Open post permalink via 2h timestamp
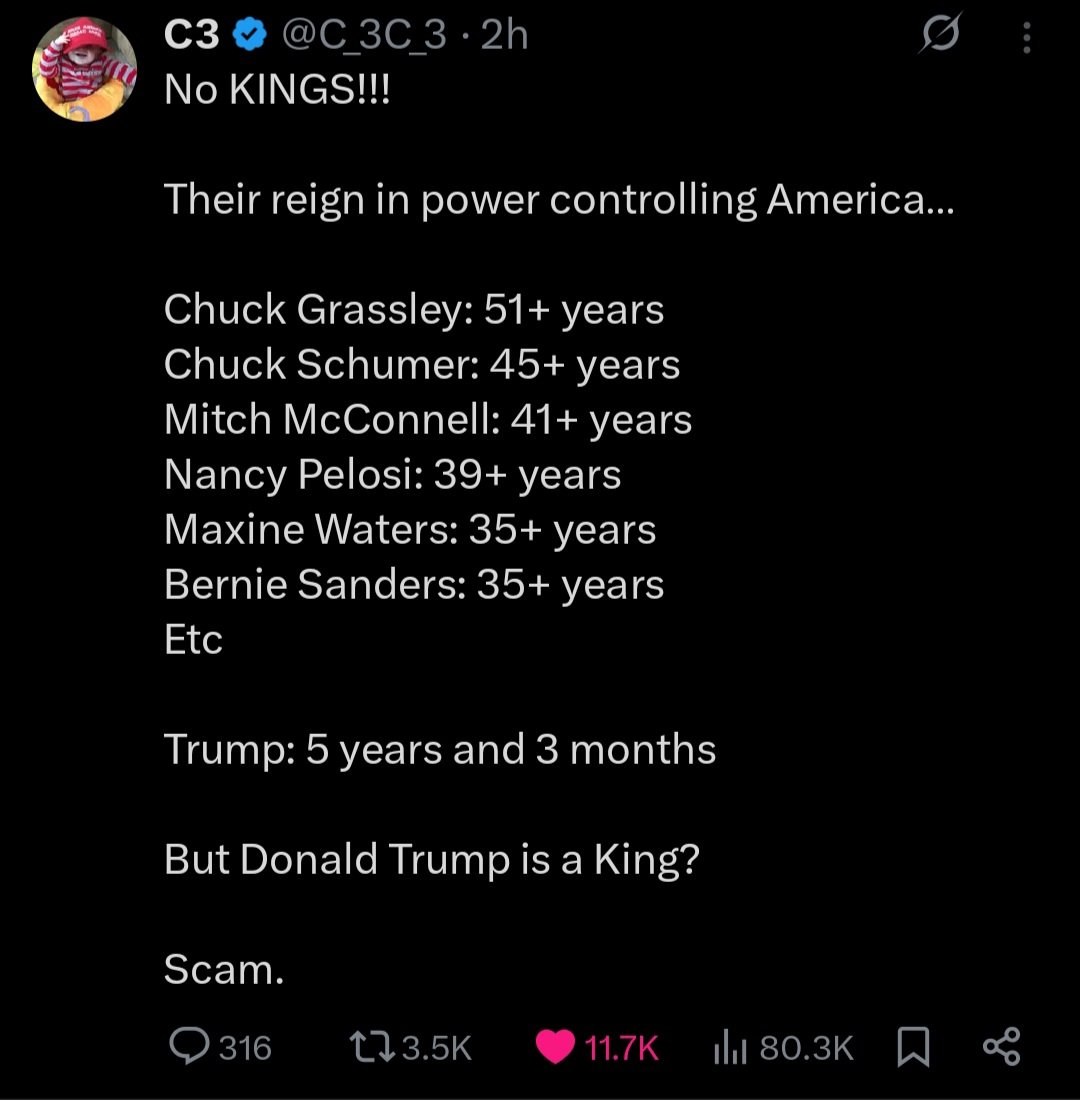 click(504, 37)
